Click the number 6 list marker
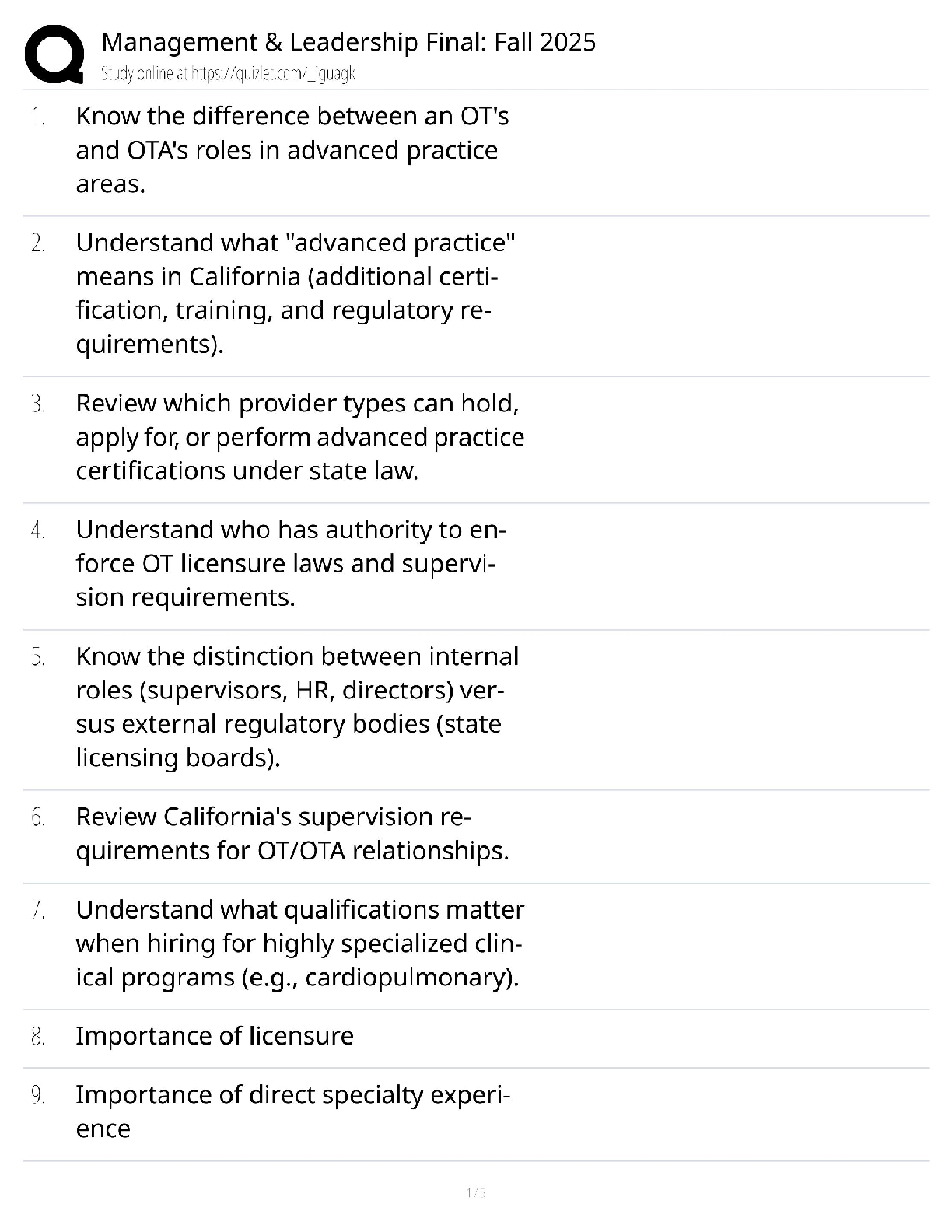 [x=38, y=817]
